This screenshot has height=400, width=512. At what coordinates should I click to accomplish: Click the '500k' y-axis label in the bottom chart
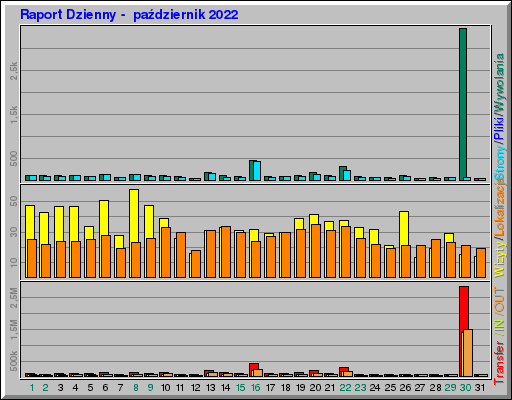[x=13, y=361]
